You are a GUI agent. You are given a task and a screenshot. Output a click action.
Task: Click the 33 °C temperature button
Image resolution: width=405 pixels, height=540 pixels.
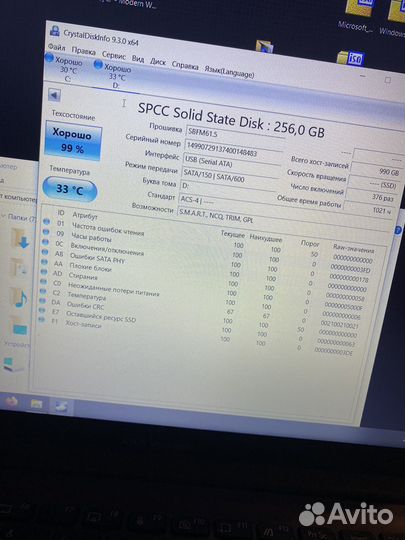click(x=70, y=189)
